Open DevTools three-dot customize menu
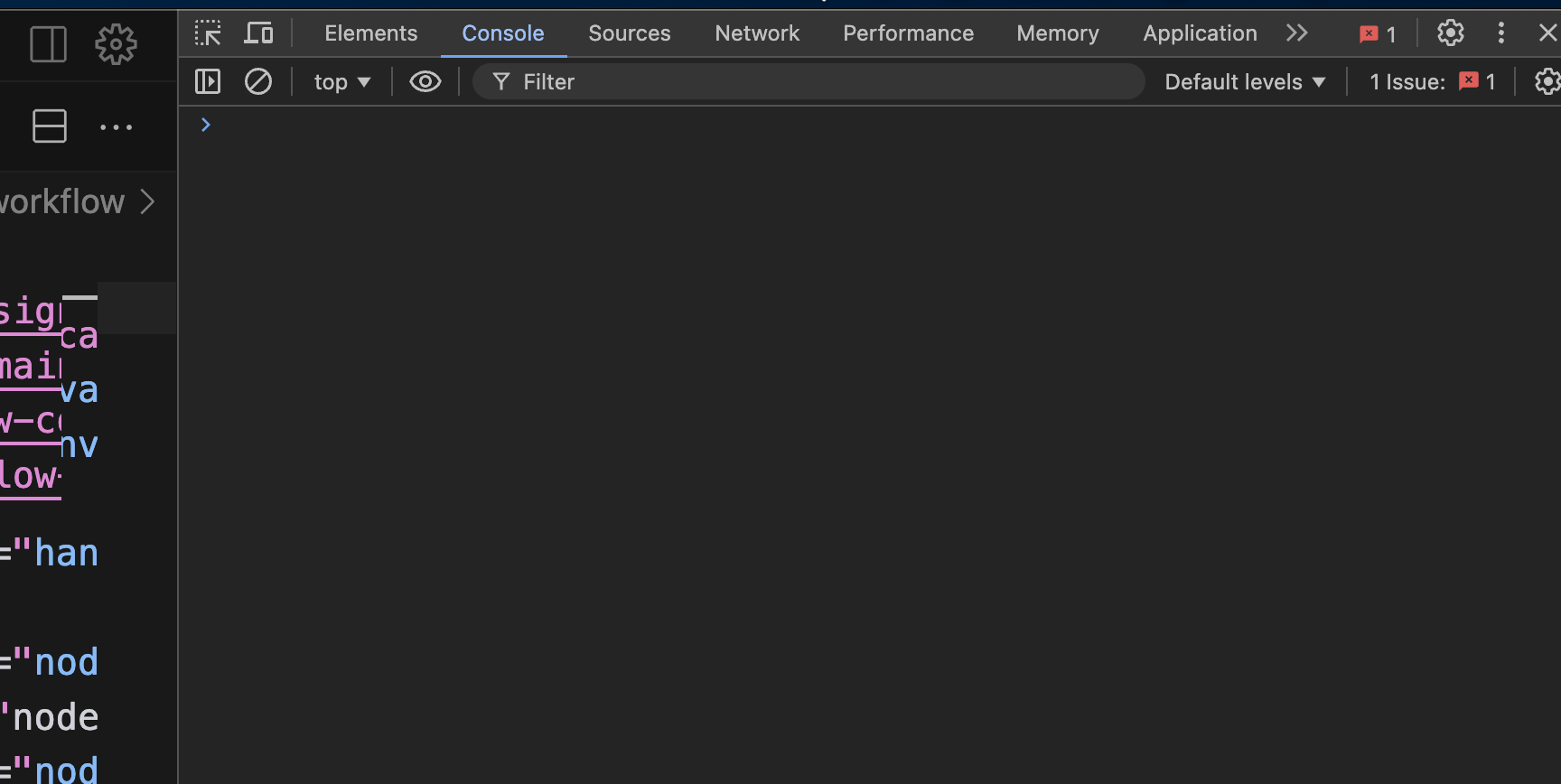Screen dimensions: 1561x784 coord(1501,33)
